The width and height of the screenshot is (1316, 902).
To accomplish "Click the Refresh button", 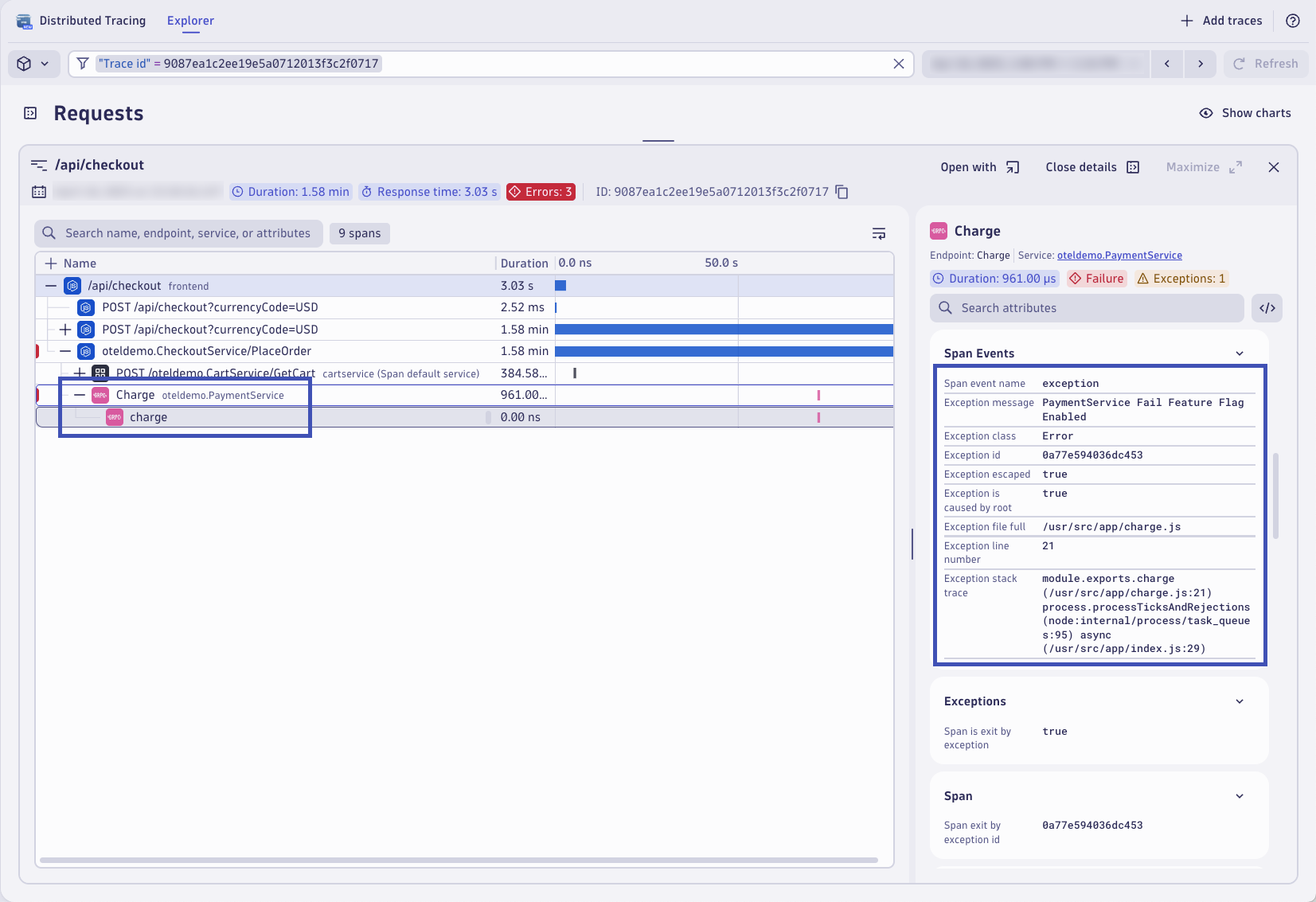I will tap(1266, 64).
